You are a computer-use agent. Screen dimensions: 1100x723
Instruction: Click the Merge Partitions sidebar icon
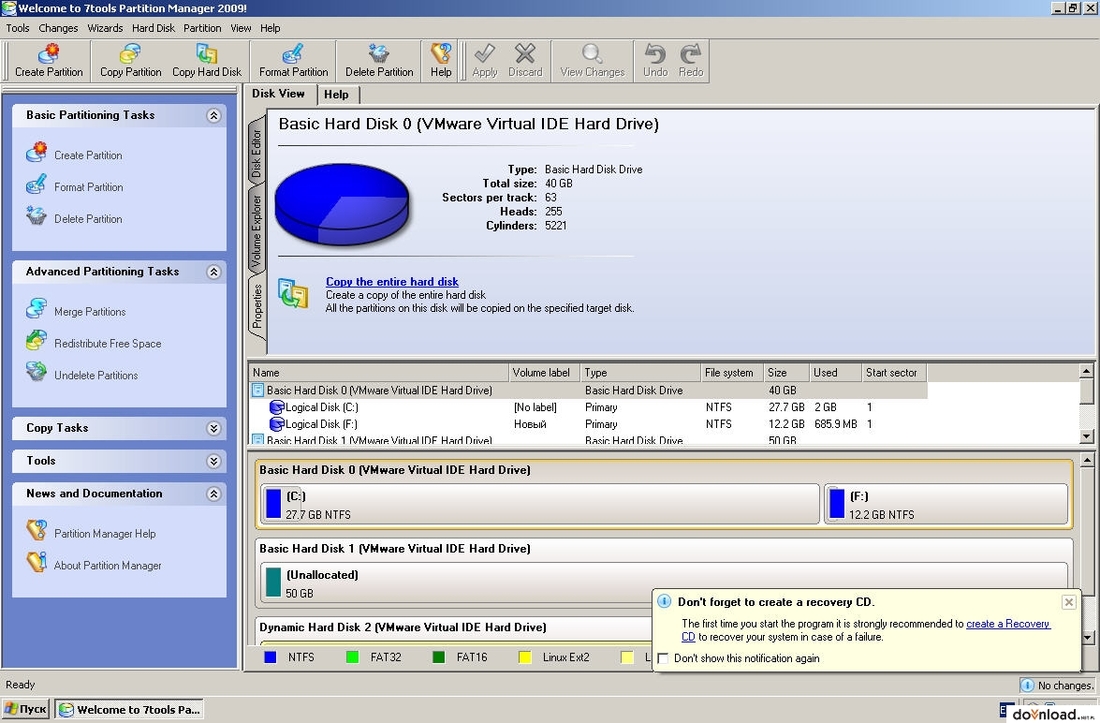coord(36,309)
